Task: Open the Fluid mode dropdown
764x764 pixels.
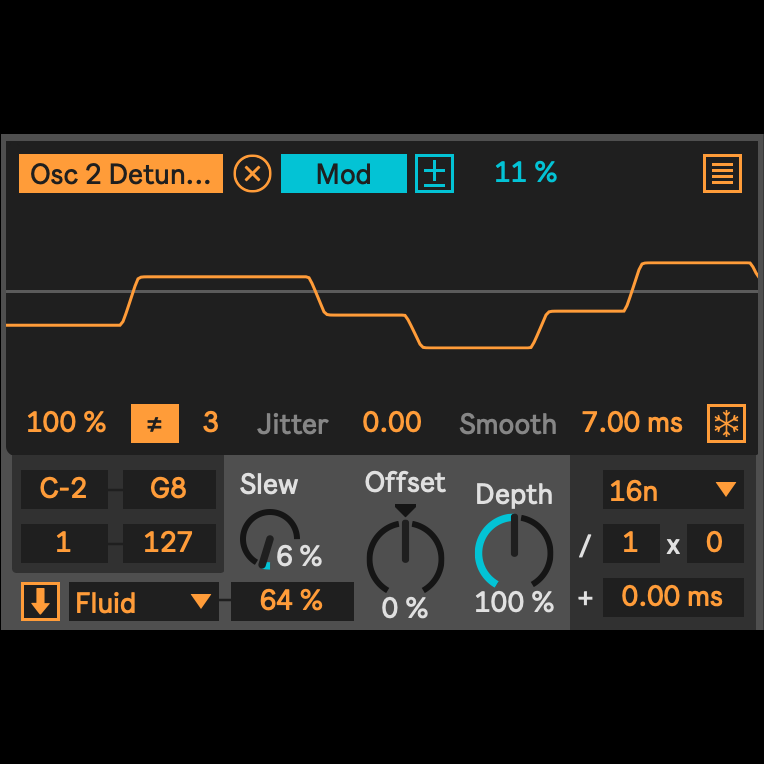Action: click(x=143, y=602)
